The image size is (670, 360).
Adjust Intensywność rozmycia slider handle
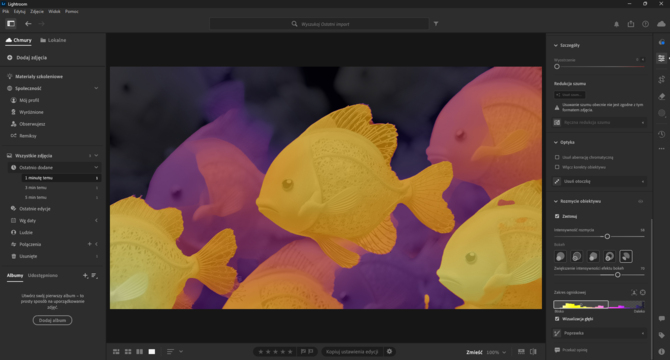tap(607, 236)
